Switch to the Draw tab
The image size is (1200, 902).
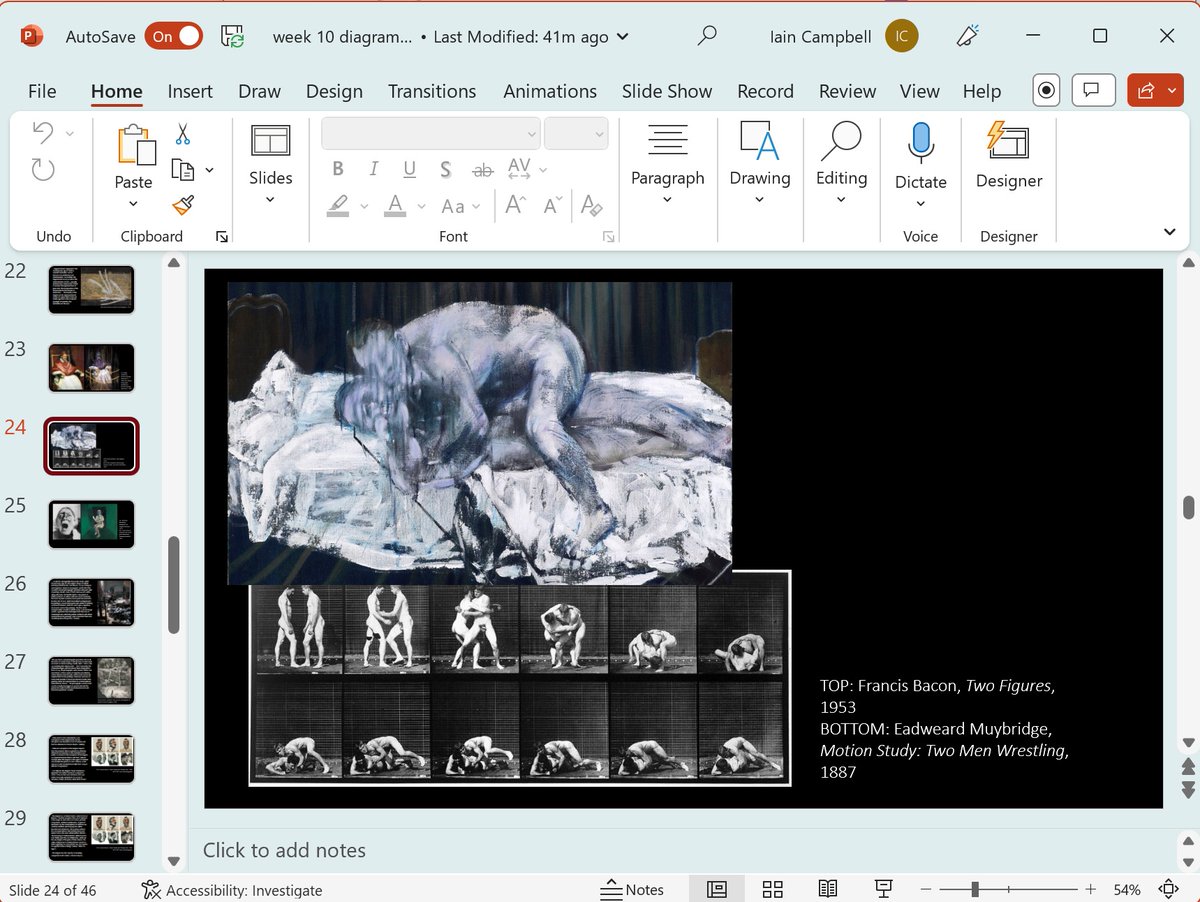pyautogui.click(x=259, y=91)
